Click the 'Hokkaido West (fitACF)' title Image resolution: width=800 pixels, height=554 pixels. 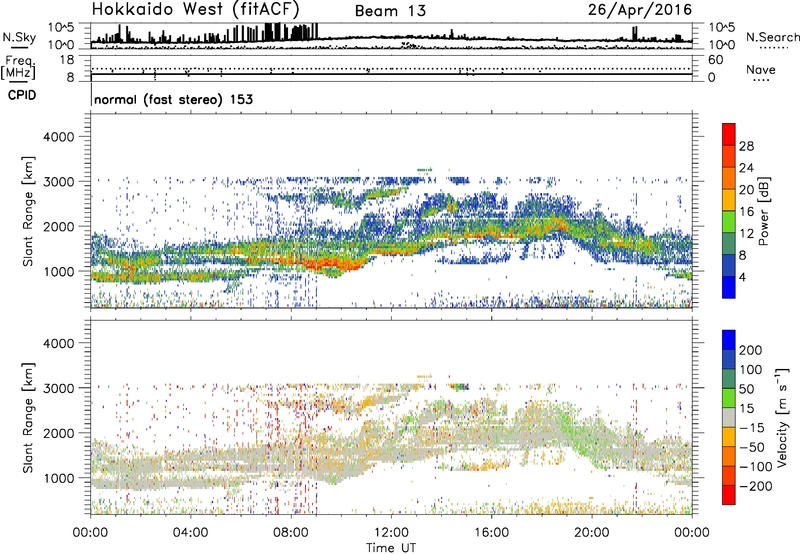coord(195,9)
